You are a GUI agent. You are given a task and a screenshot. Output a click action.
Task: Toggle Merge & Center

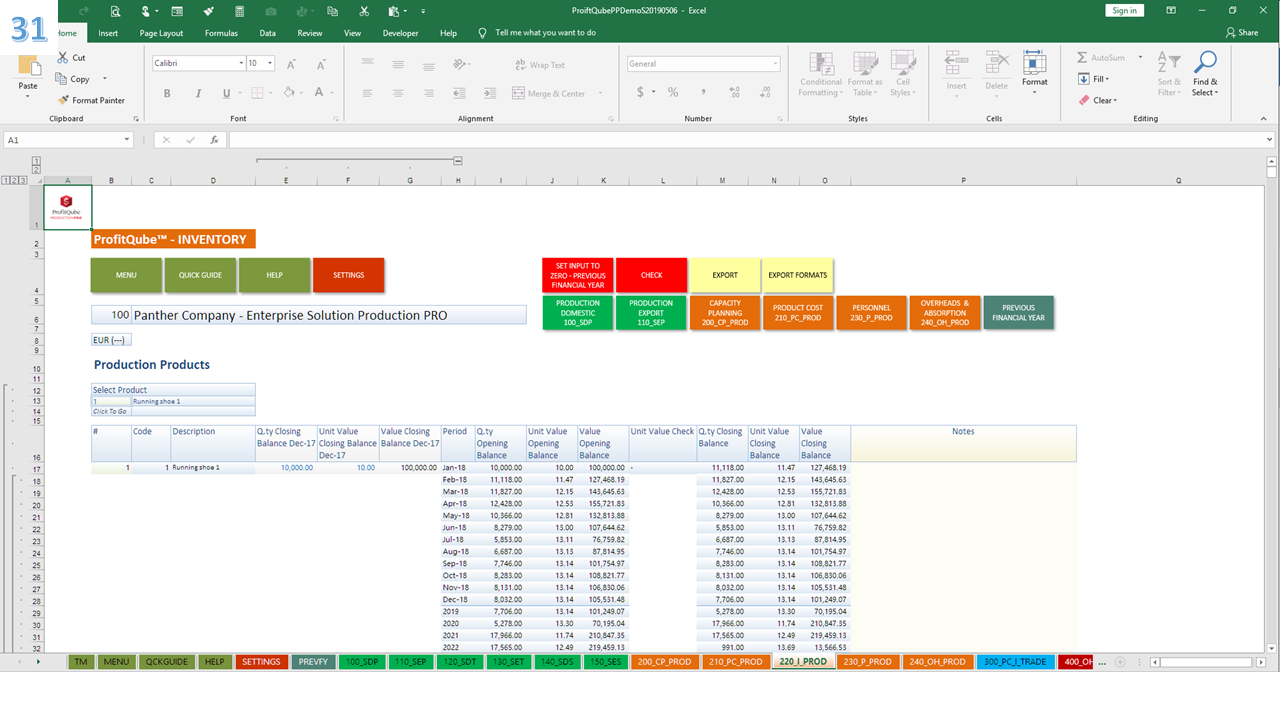pyautogui.click(x=549, y=93)
